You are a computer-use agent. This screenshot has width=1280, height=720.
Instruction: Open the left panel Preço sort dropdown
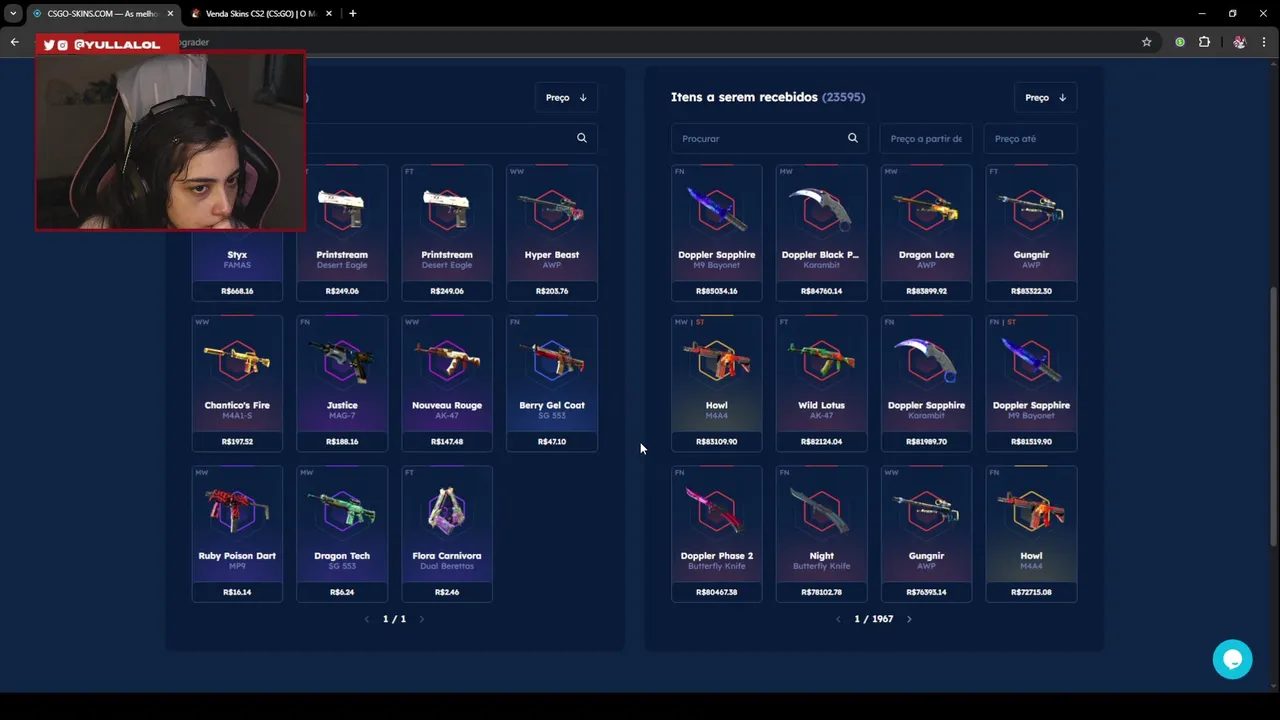click(x=566, y=97)
